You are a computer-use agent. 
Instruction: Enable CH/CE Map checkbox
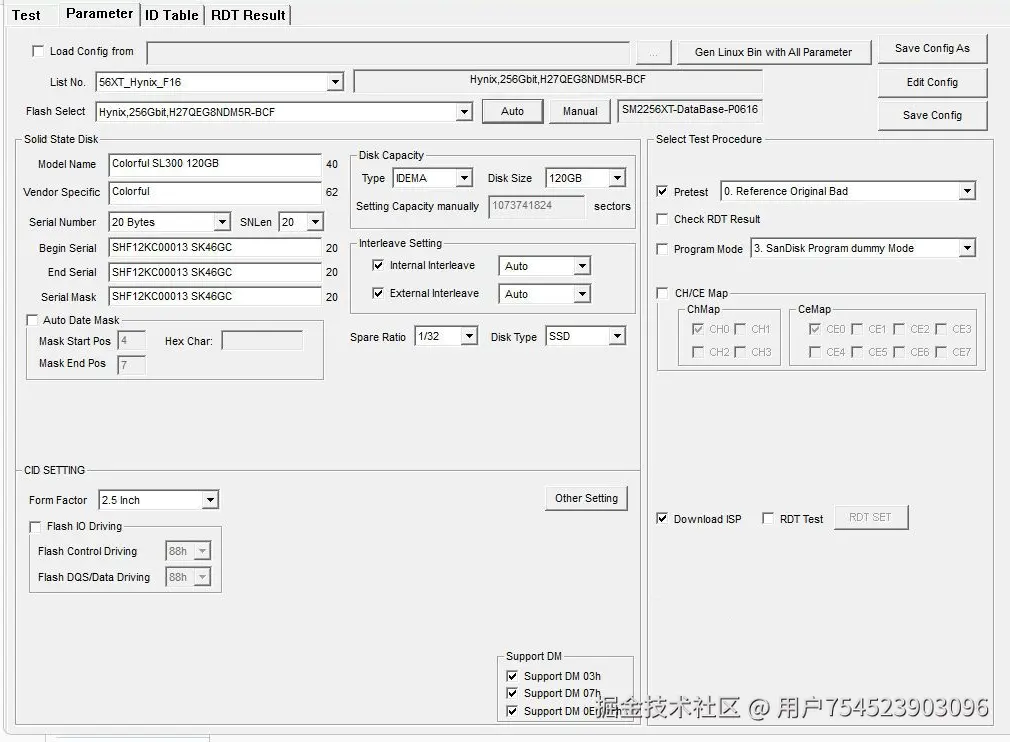coord(662,293)
